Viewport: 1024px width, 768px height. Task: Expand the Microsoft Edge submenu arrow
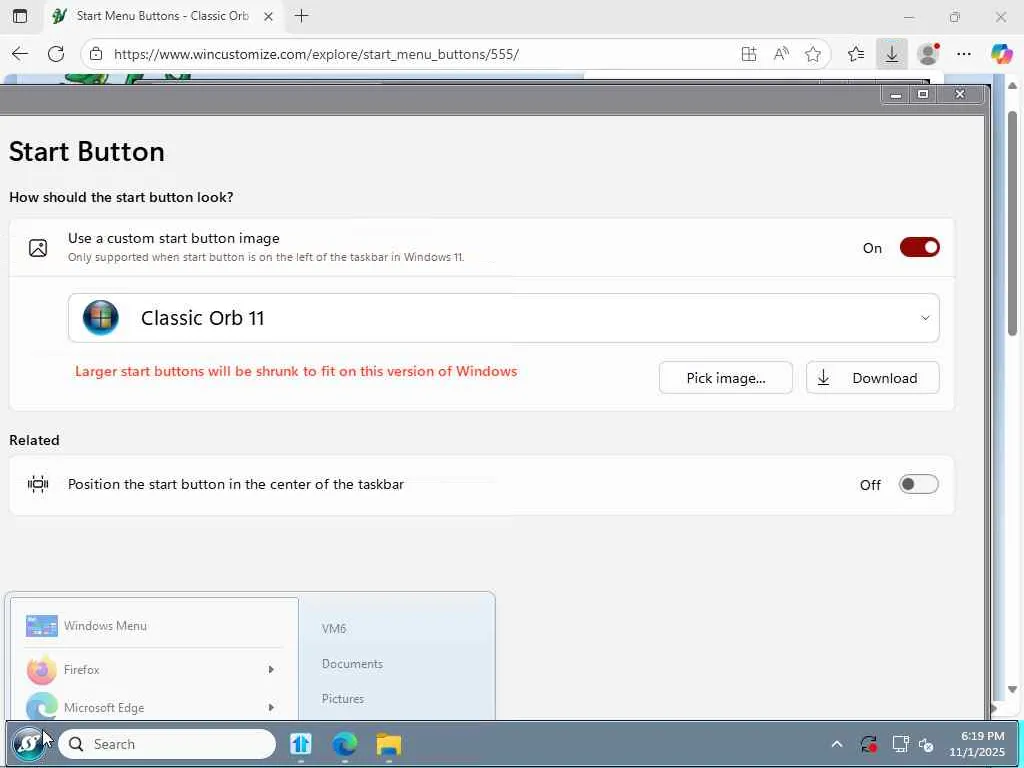click(x=271, y=707)
